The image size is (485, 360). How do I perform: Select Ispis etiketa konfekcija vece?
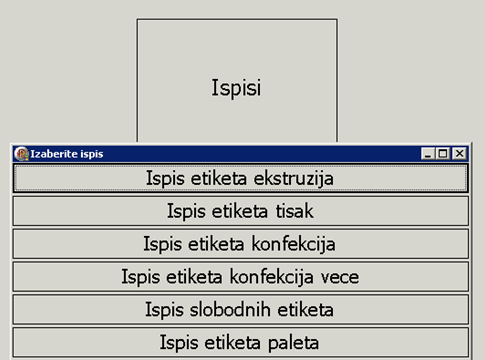point(240,276)
